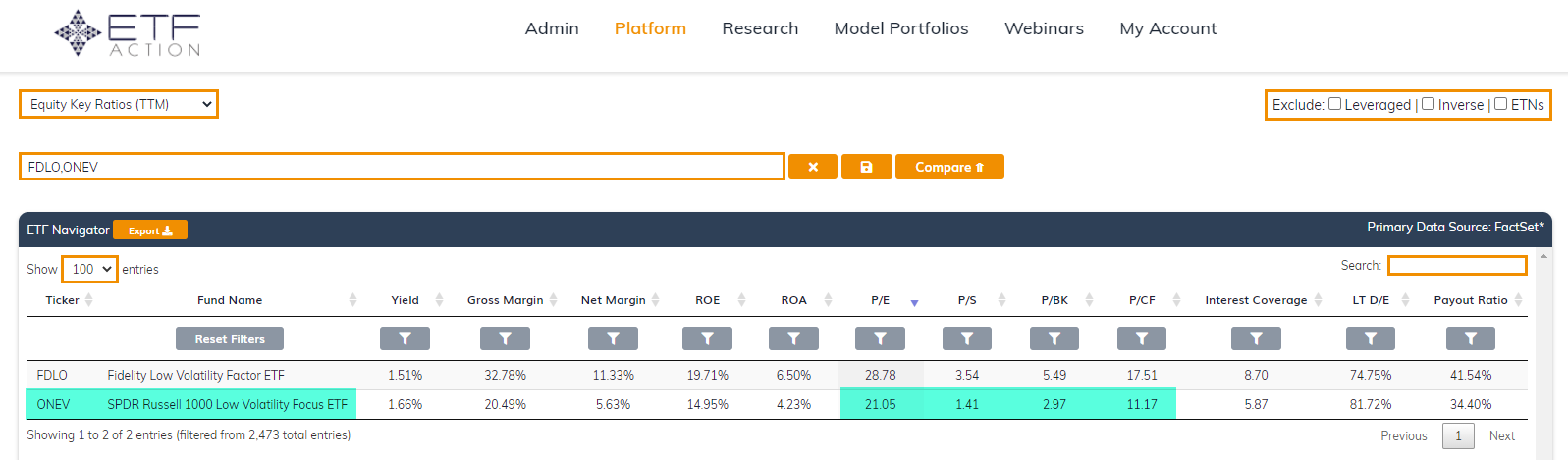Open P/E column filter
Screen dimensions: 1568x460
[880, 338]
